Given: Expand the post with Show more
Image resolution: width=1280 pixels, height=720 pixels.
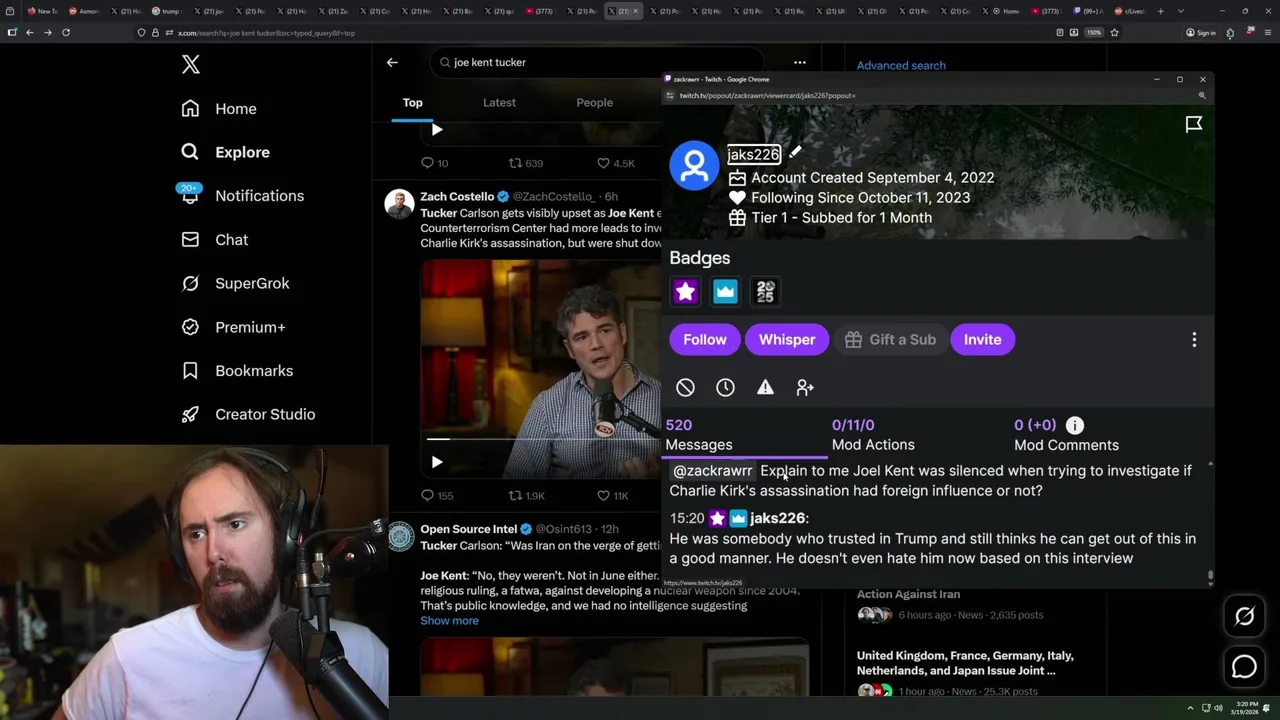Looking at the screenshot, I should [x=449, y=621].
